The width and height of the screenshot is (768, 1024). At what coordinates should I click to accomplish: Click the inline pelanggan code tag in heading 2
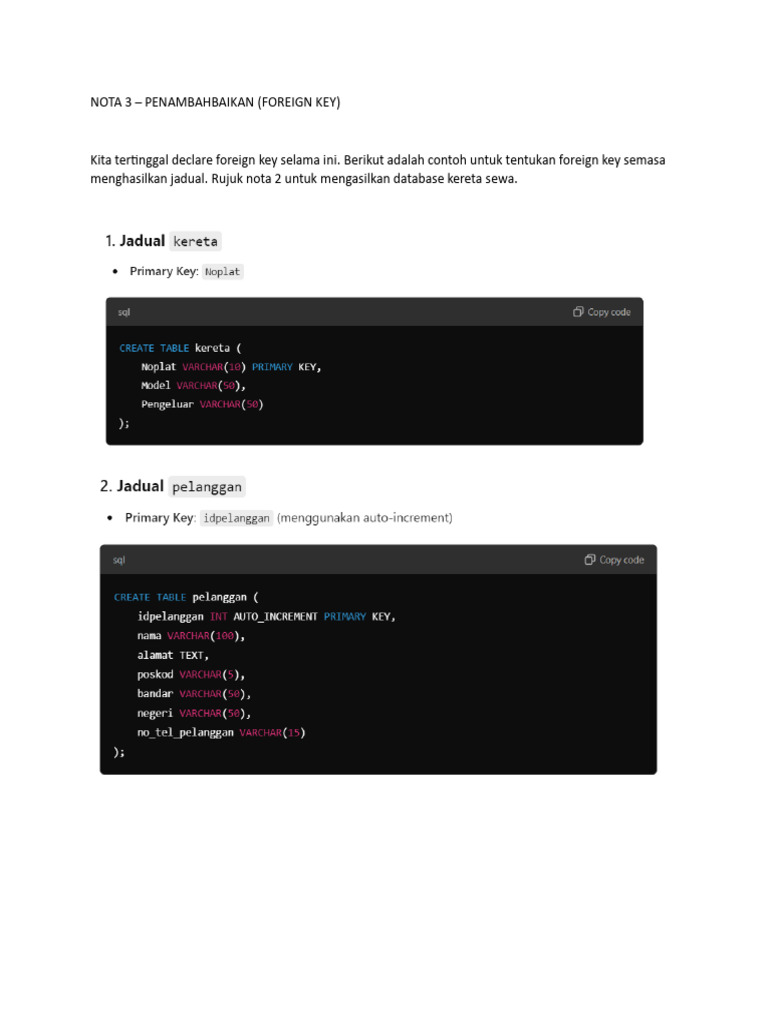(x=207, y=487)
